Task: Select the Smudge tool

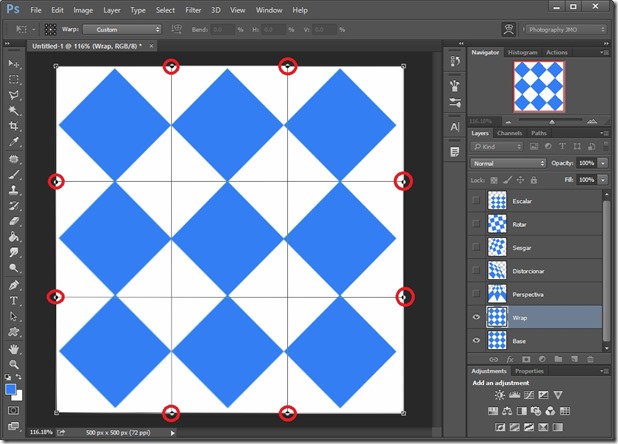Action: 14,252
